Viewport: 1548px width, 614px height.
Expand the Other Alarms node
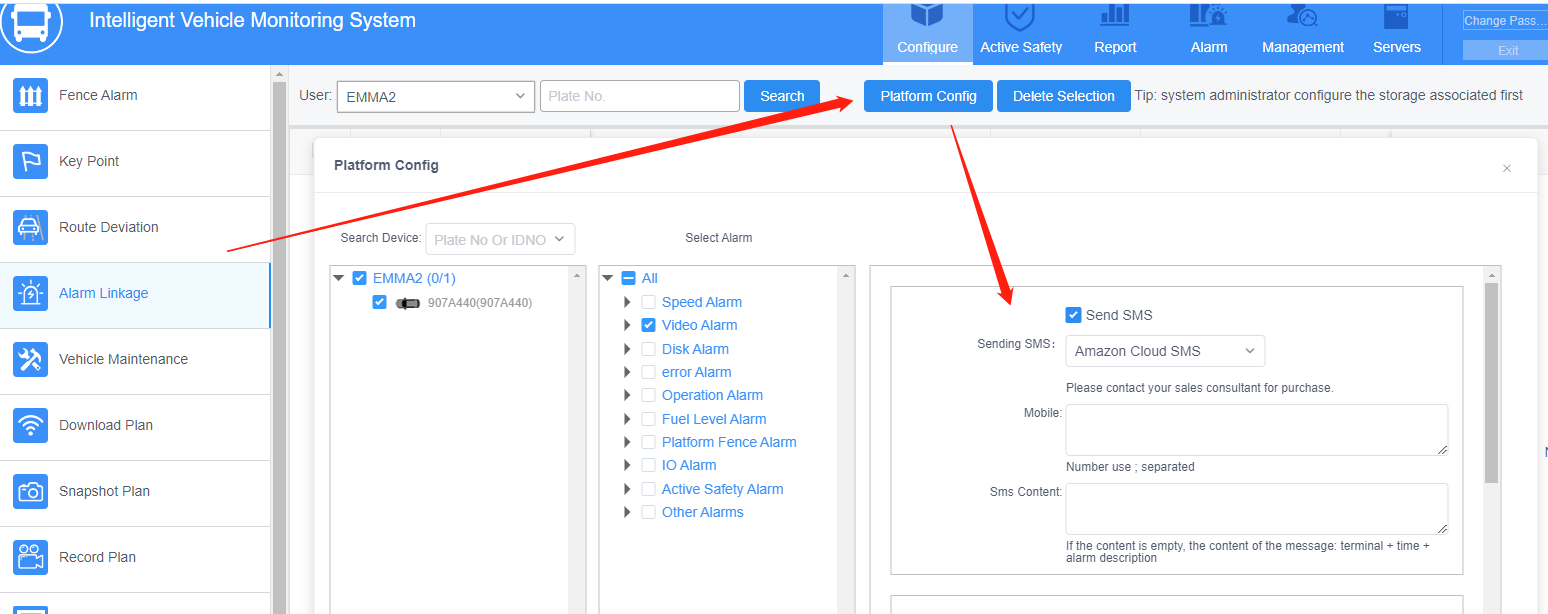[627, 512]
